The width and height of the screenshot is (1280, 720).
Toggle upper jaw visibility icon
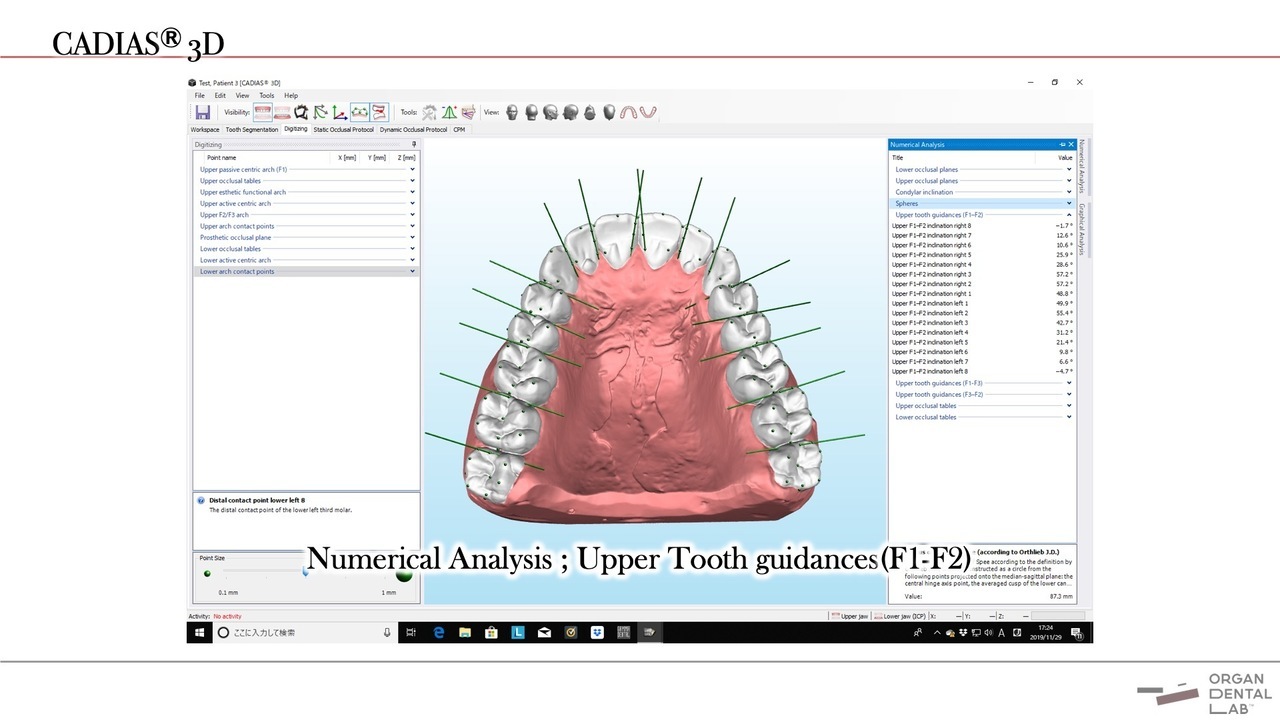(x=263, y=113)
